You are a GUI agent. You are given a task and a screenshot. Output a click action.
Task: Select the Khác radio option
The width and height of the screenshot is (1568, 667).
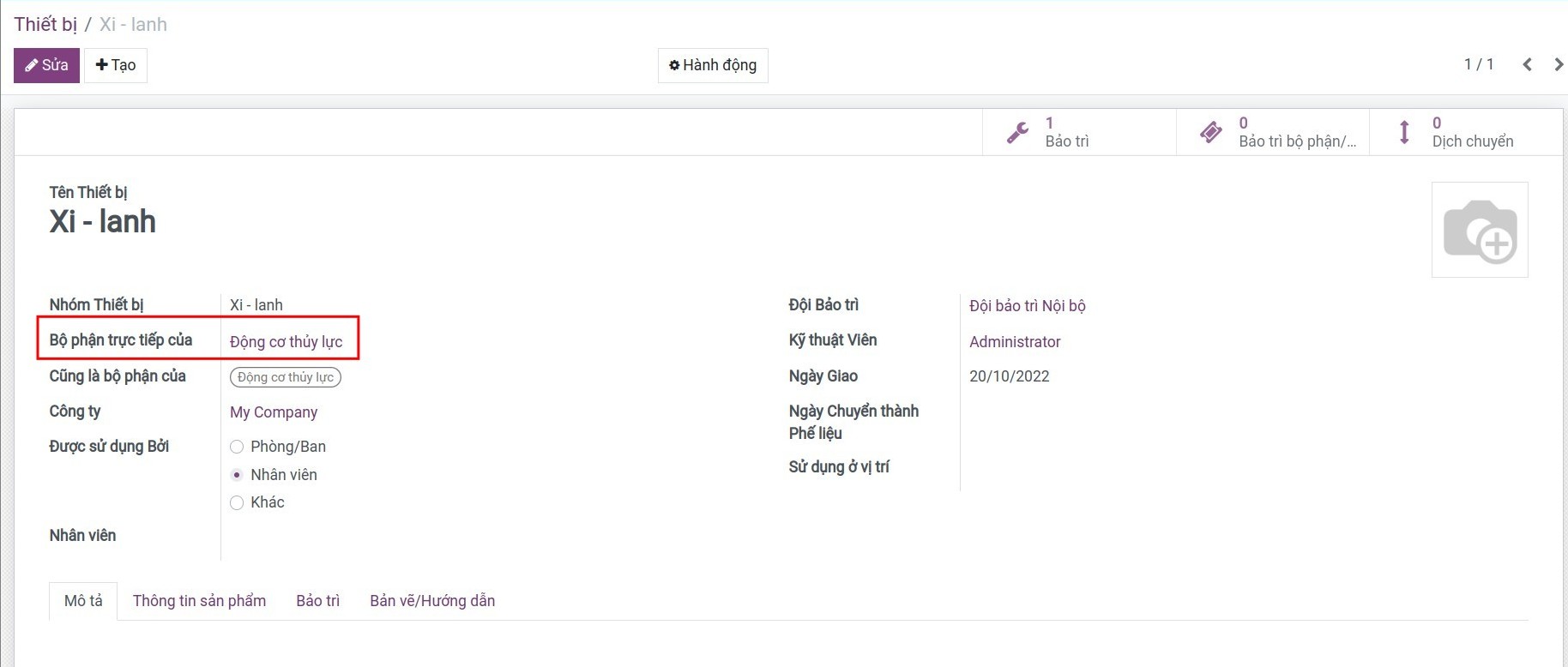click(238, 502)
